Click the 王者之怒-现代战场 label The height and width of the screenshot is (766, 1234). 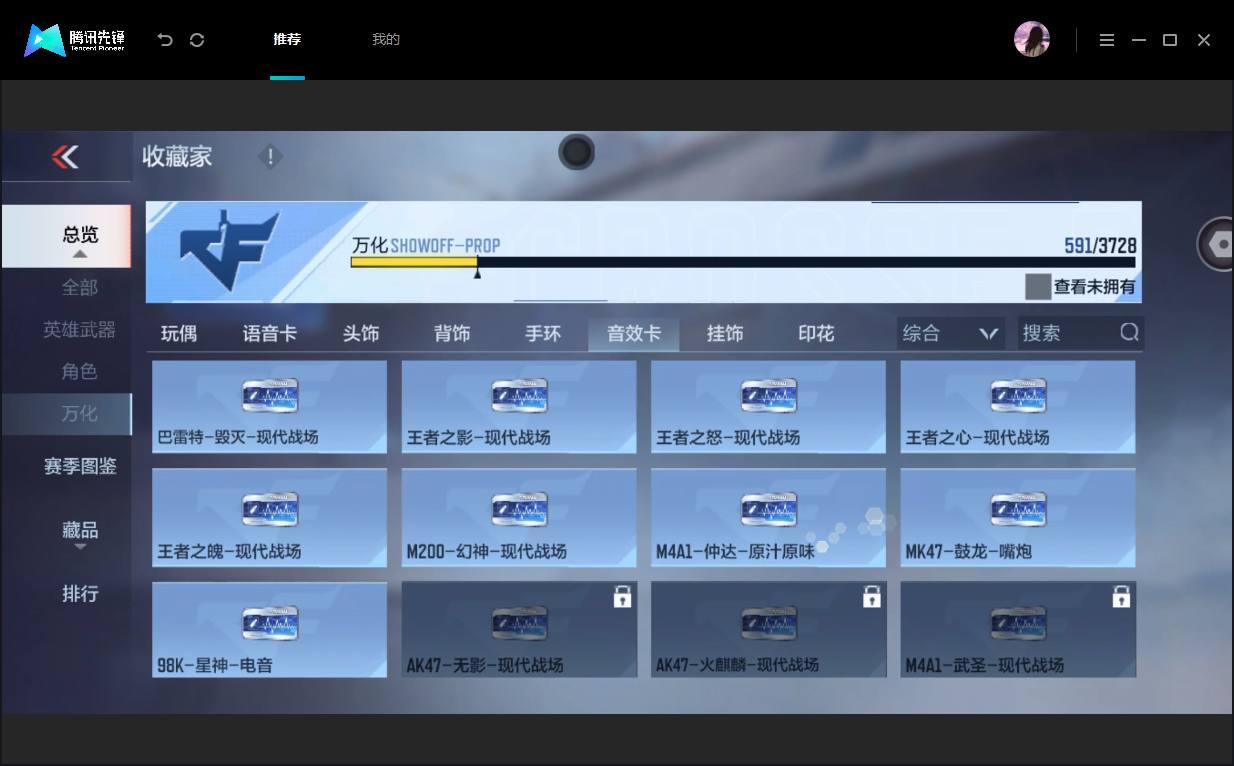click(x=728, y=437)
